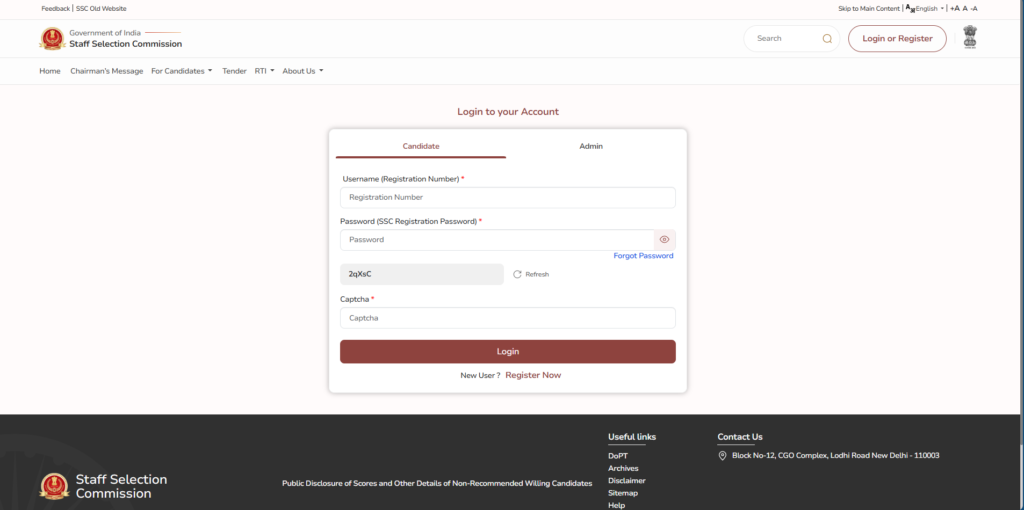1024x510 pixels.
Task: Focus the Registration Number input field
Action: (507, 197)
